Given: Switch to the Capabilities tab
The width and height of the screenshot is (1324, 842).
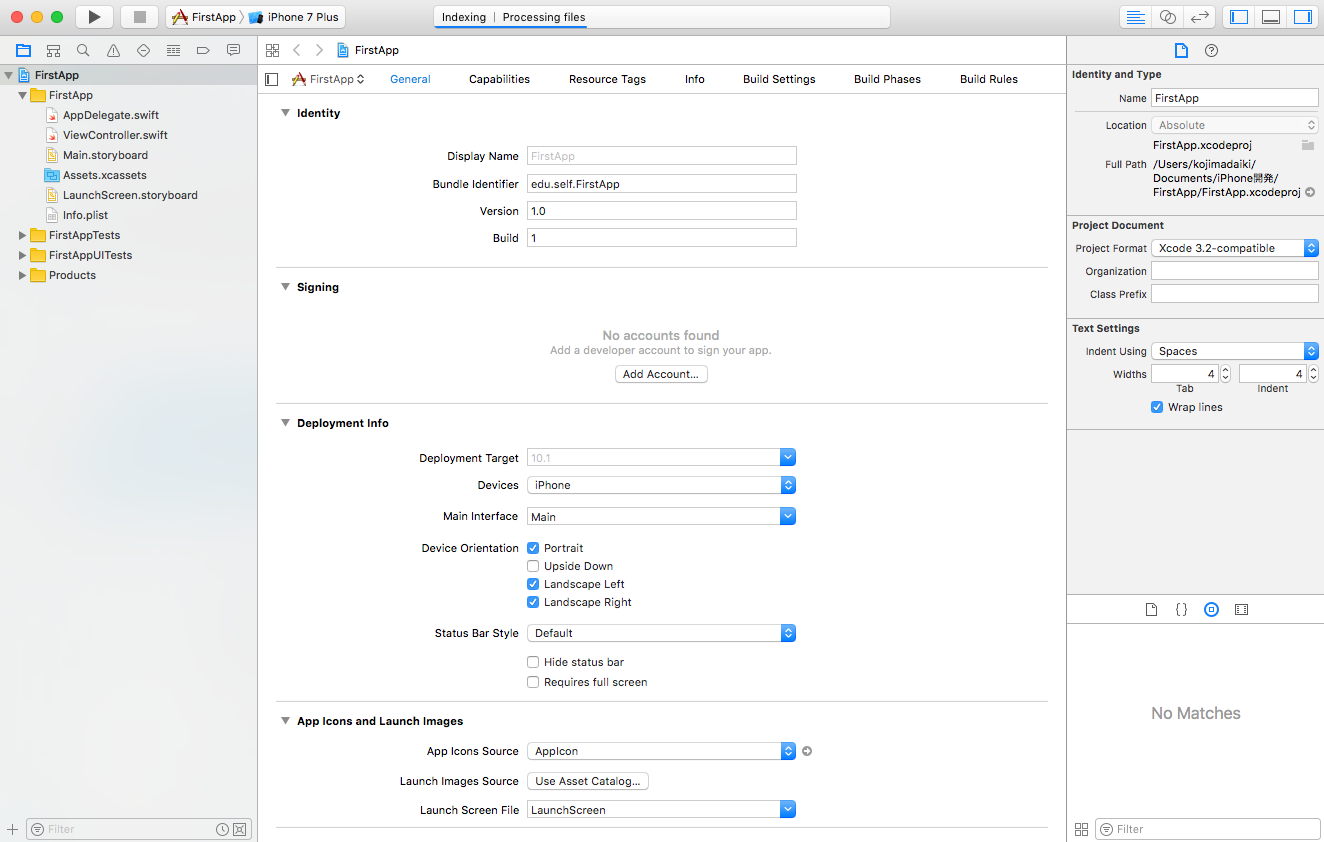Looking at the screenshot, I should [x=499, y=79].
